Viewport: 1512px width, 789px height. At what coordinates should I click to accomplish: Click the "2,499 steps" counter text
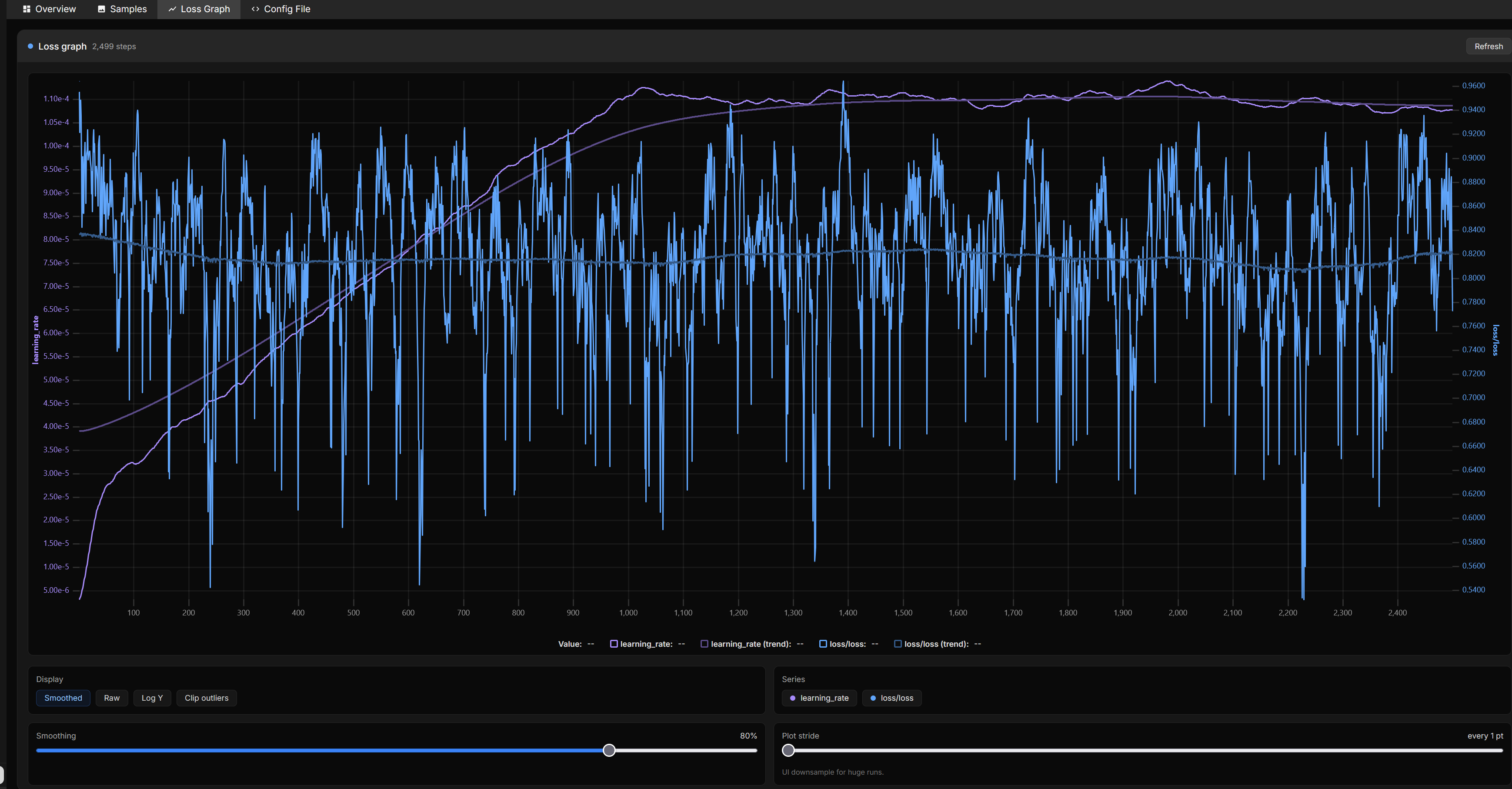(x=114, y=47)
